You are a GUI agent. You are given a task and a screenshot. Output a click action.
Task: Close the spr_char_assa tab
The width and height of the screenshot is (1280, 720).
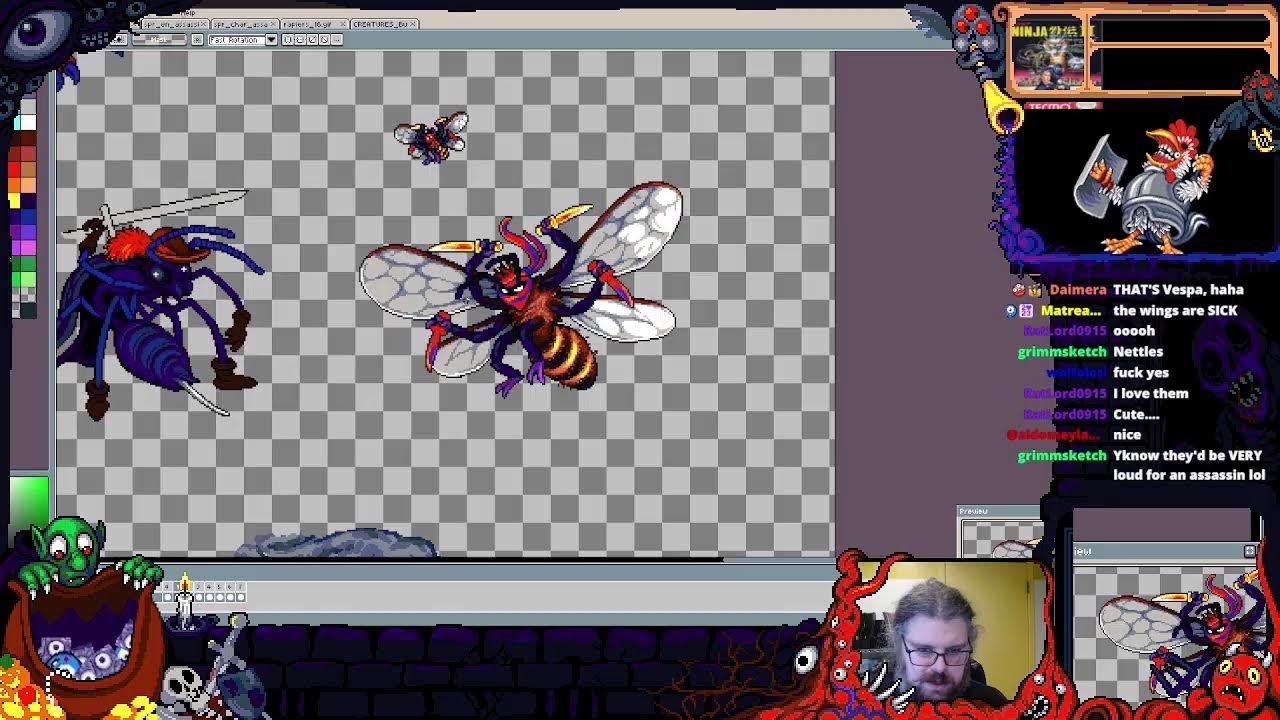coord(273,24)
